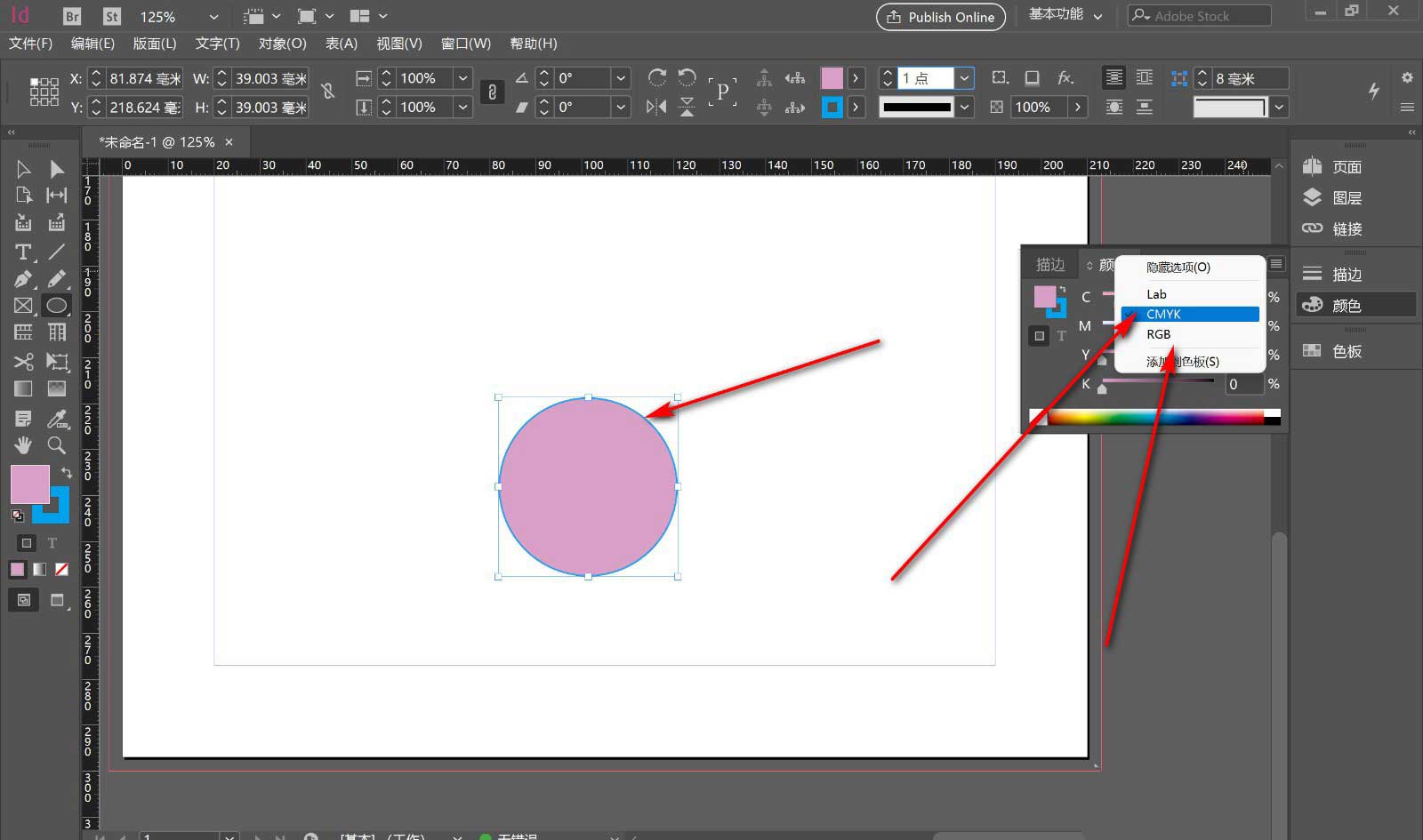Activate the Hand tool
Viewport: 1423px width, 840px height.
click(23, 444)
